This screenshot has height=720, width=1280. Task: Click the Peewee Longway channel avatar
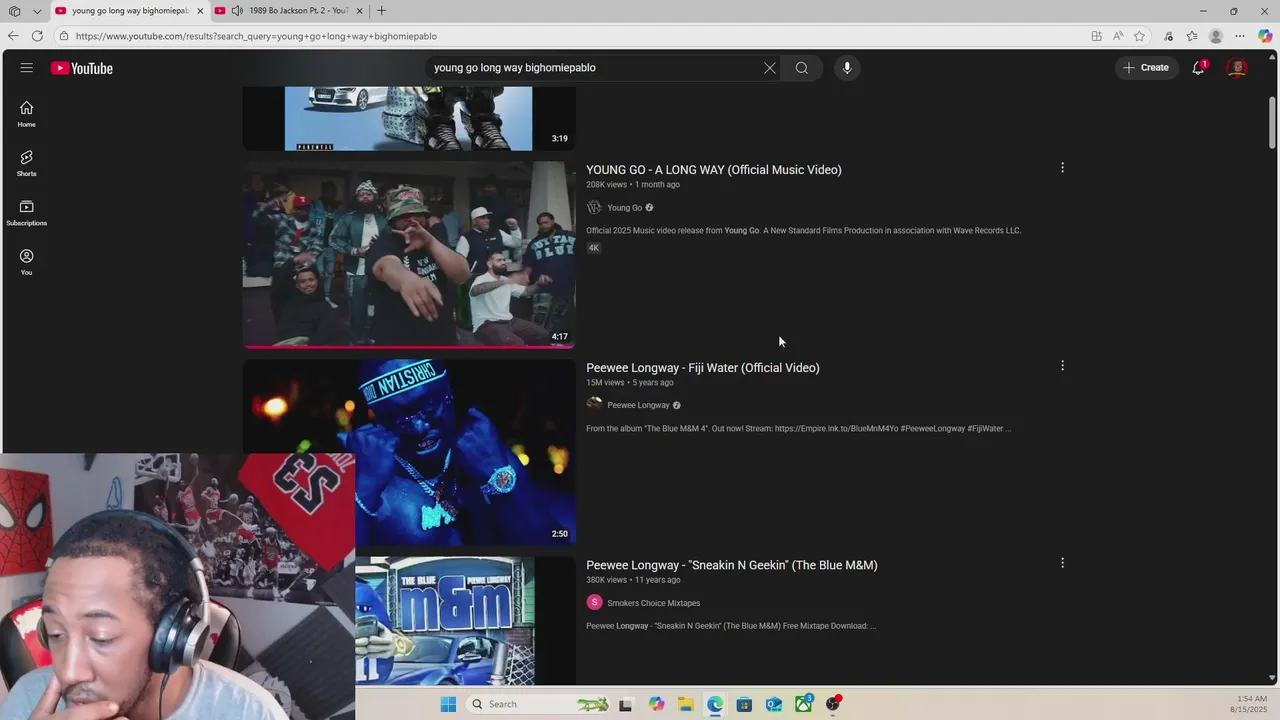pos(594,404)
